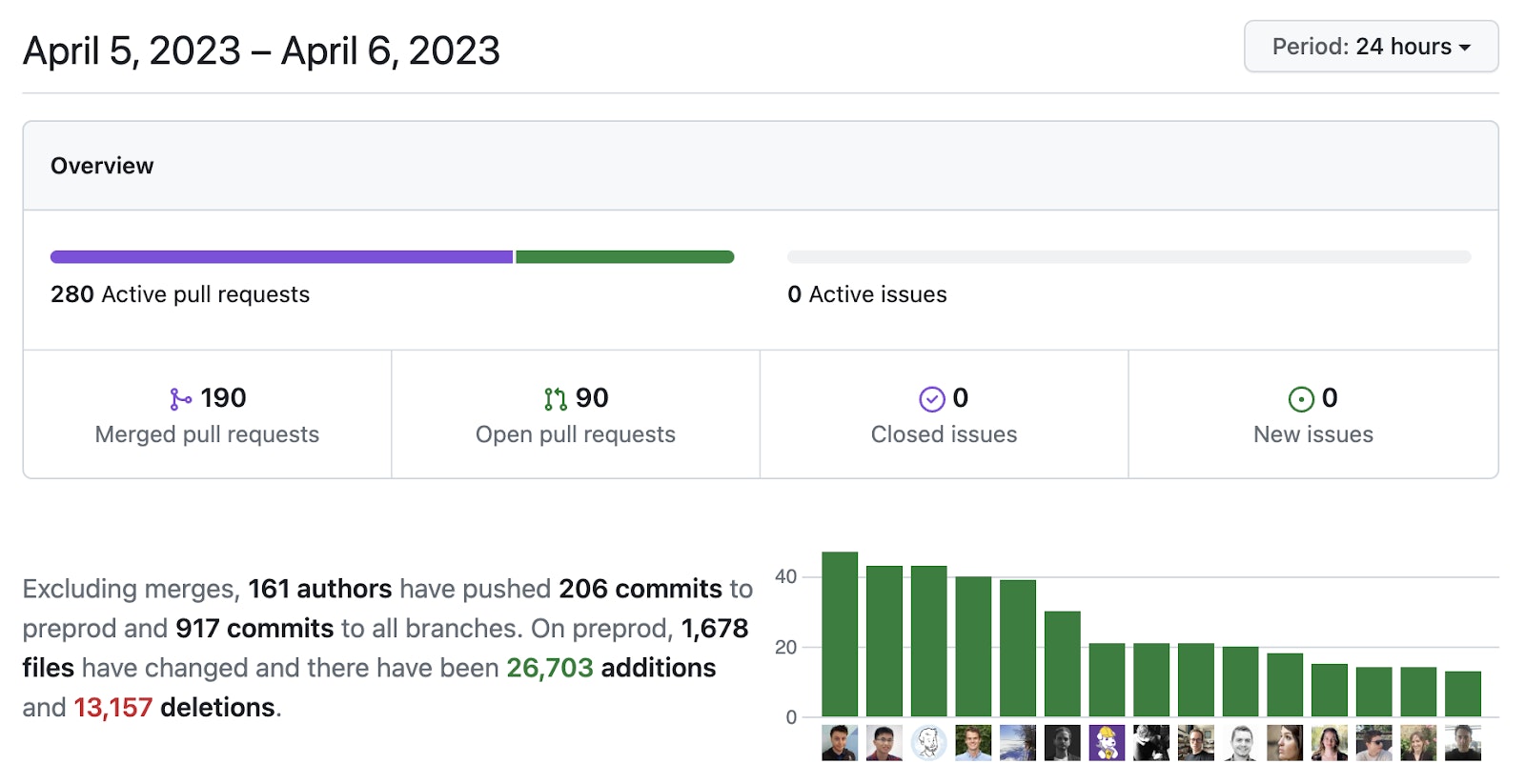This screenshot has width=1525, height=784.
Task: Click the closed issues checkmark icon
Action: (x=931, y=399)
